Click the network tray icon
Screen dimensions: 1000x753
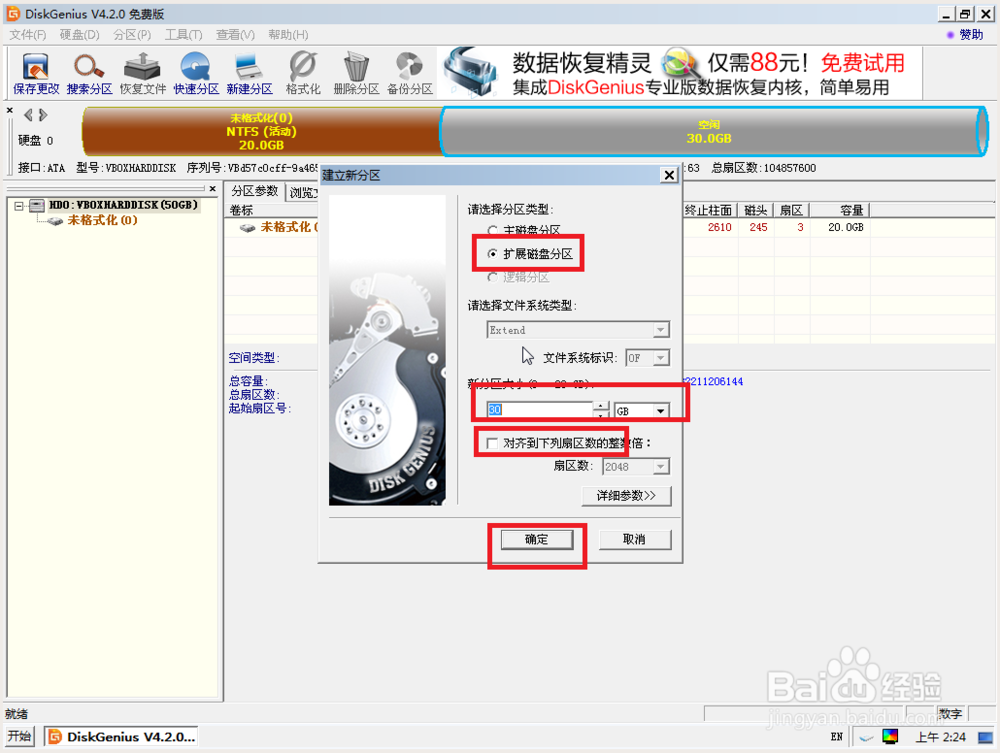tap(866, 738)
